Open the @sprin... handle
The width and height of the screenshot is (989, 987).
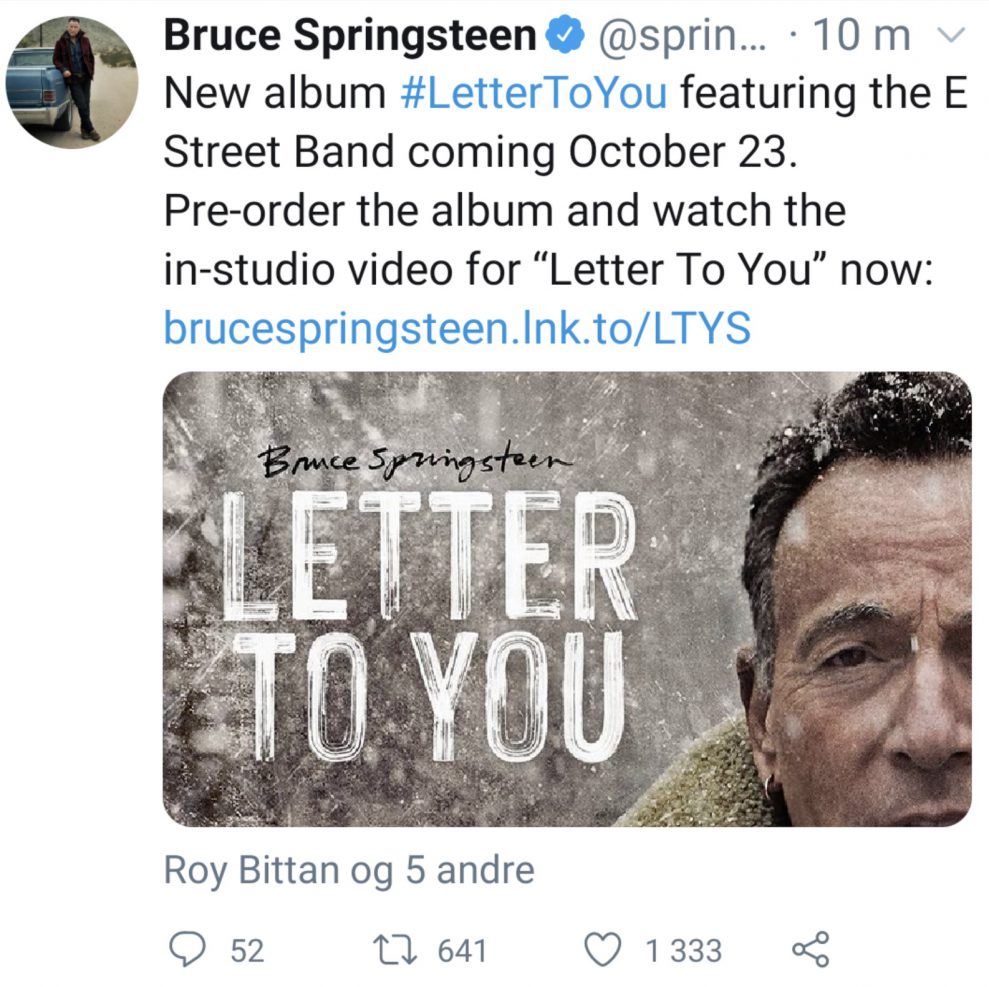coord(684,37)
